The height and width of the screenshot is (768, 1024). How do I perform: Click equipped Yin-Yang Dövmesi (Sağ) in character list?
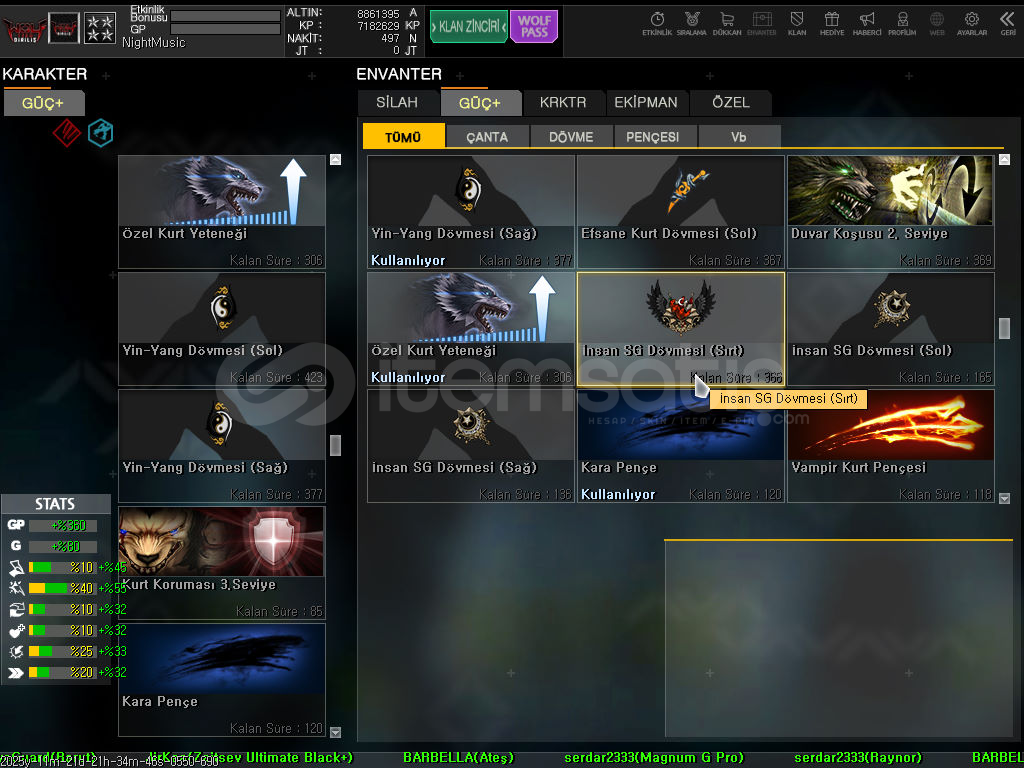(222, 446)
